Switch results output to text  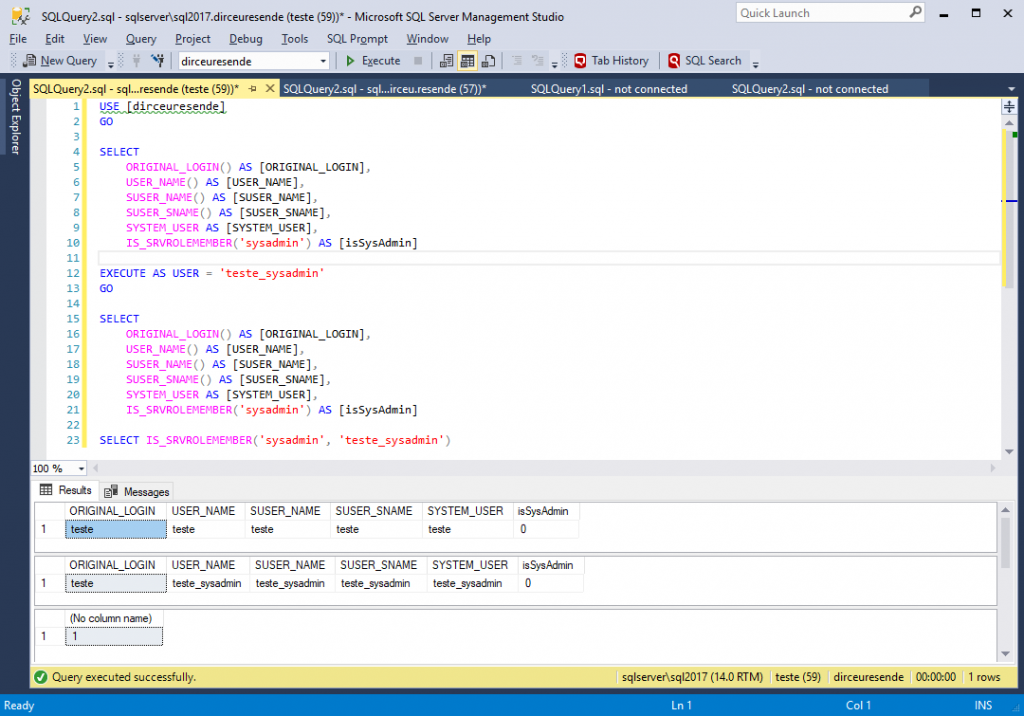coord(445,61)
